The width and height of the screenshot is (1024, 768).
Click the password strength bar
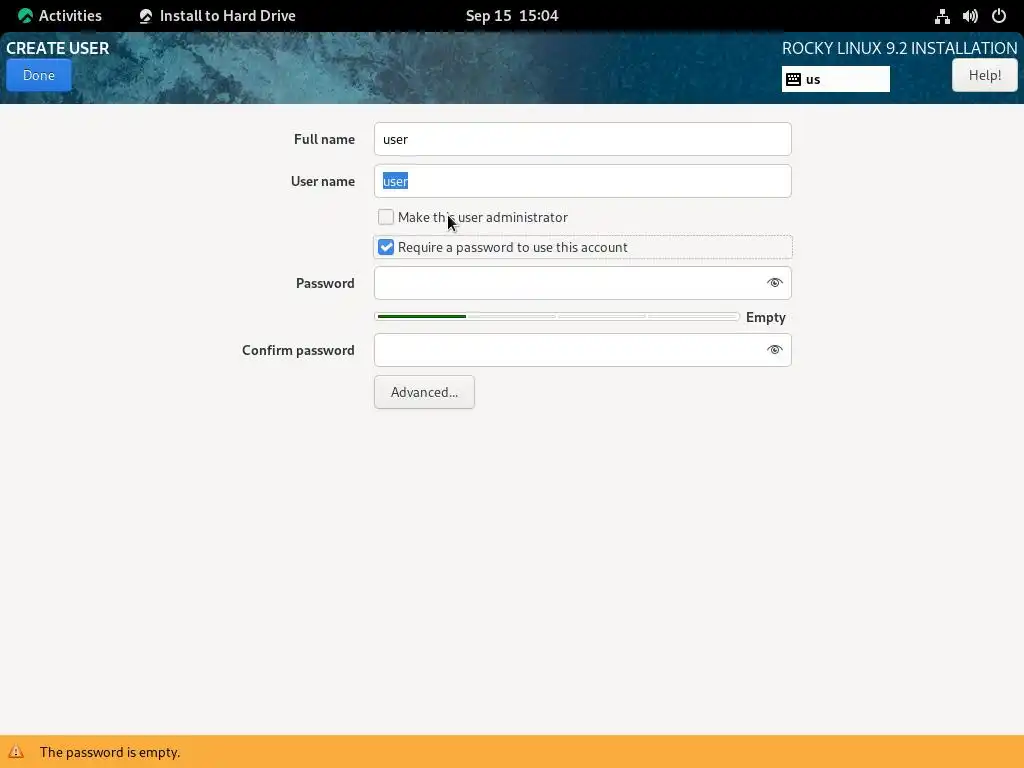point(557,317)
